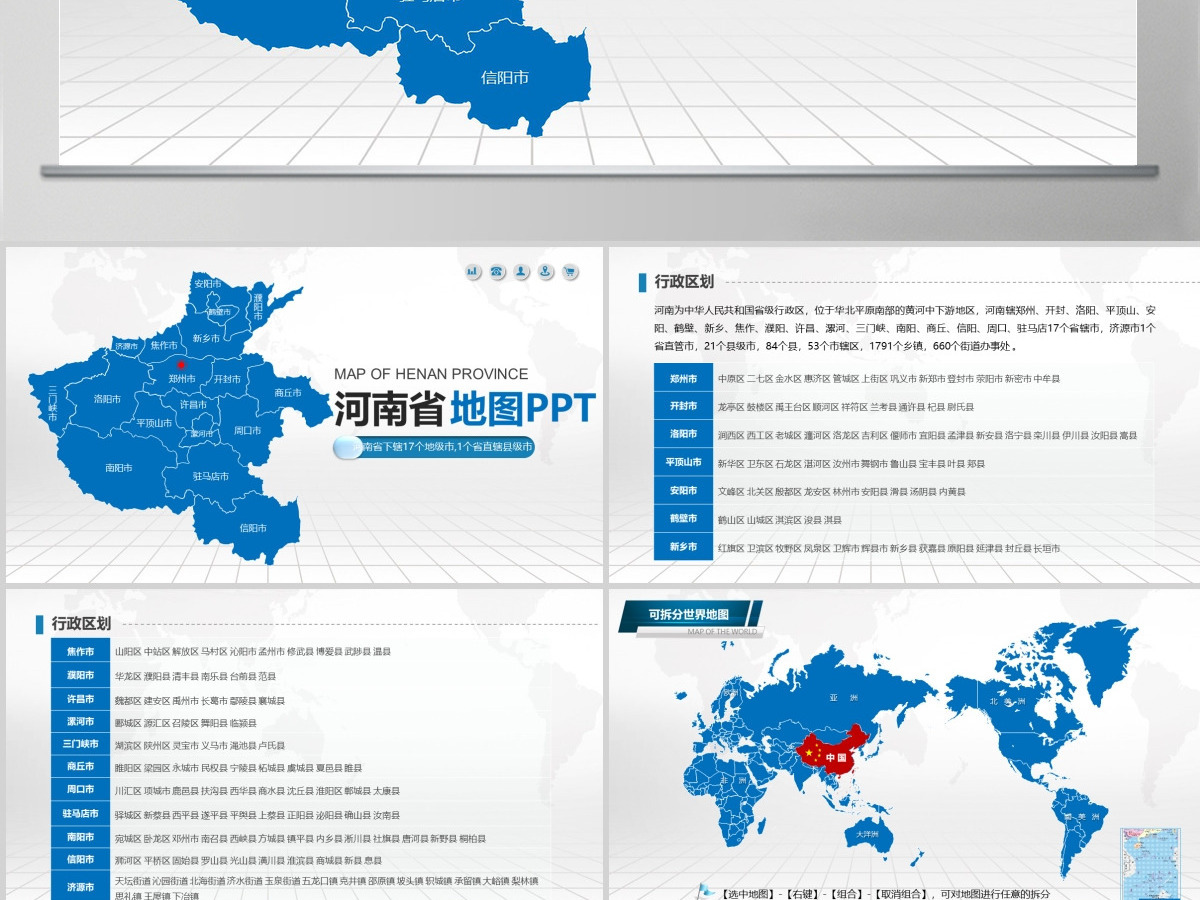This screenshot has width=1200, height=900.
Task: Click the 三门峡市 blue table header cell
Action: [80, 744]
